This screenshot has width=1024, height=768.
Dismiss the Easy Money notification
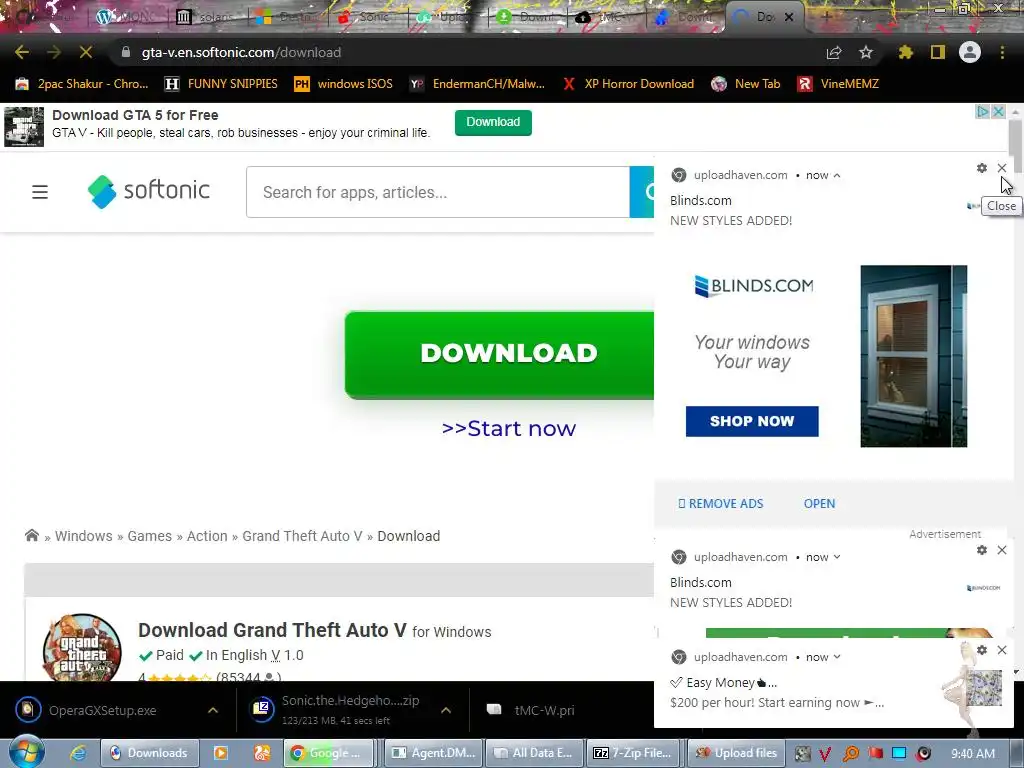(x=1002, y=650)
